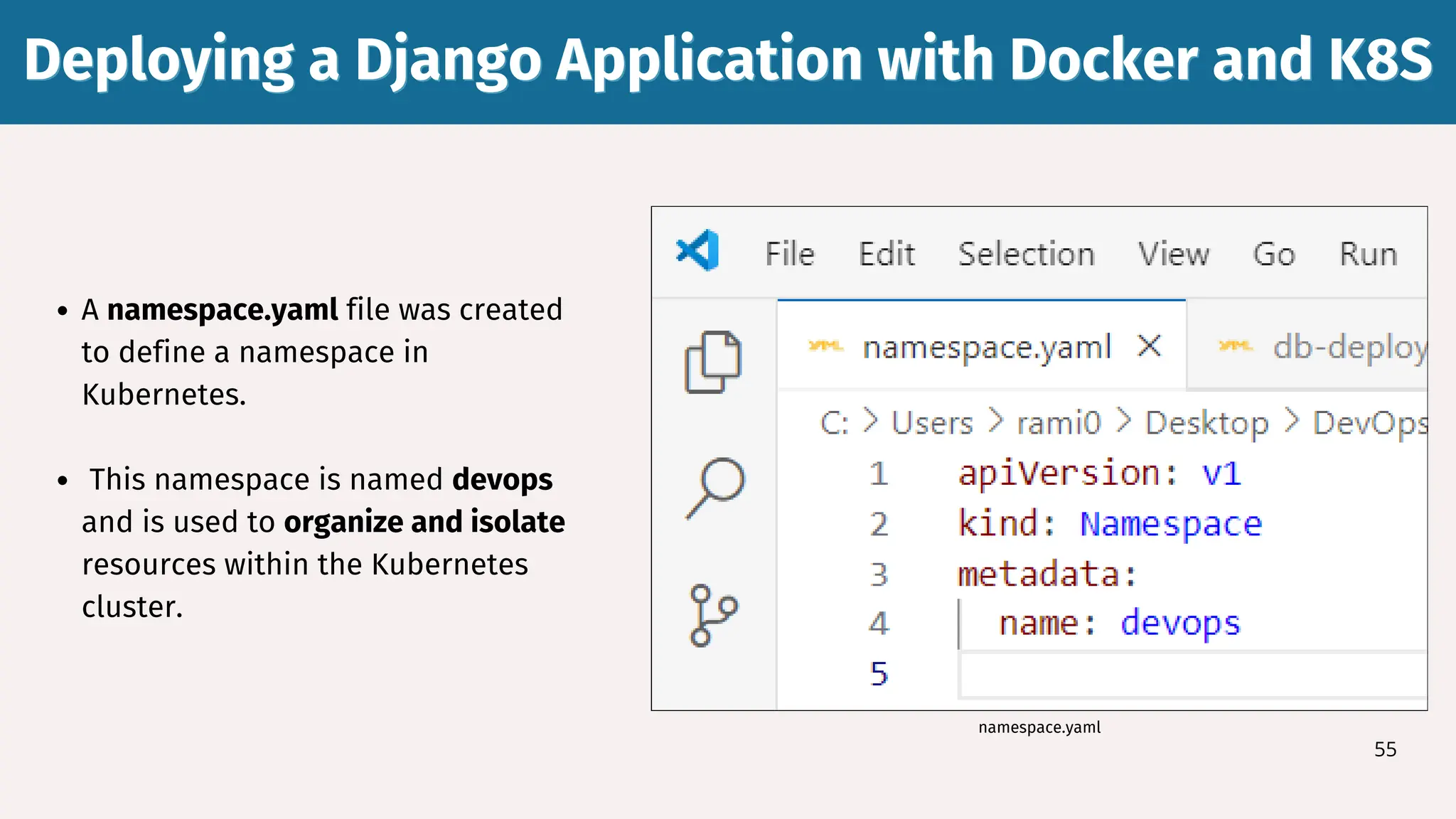1456x819 pixels.
Task: Select the namespace.yaml editor tab
Action: click(x=986, y=348)
